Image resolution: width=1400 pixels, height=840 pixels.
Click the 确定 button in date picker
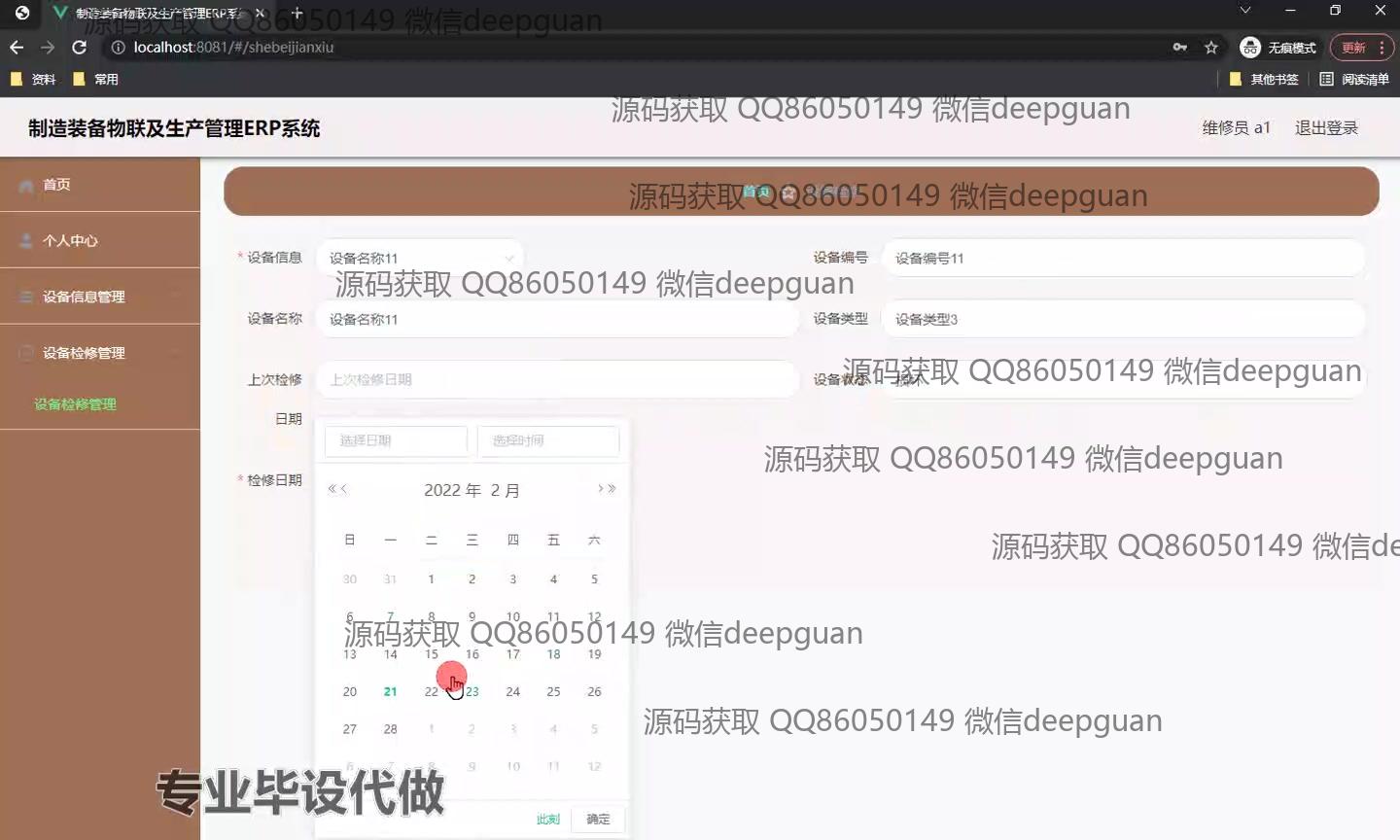pyautogui.click(x=598, y=819)
